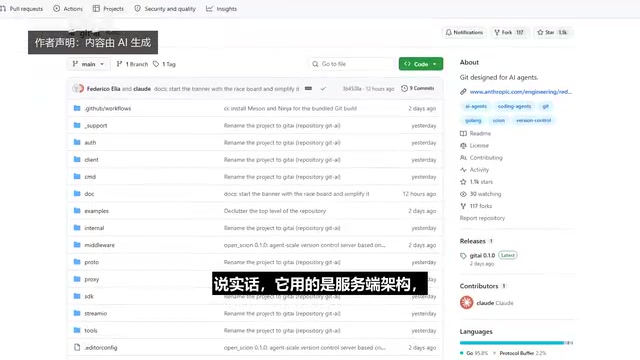View the 117 forks link

tap(476, 206)
